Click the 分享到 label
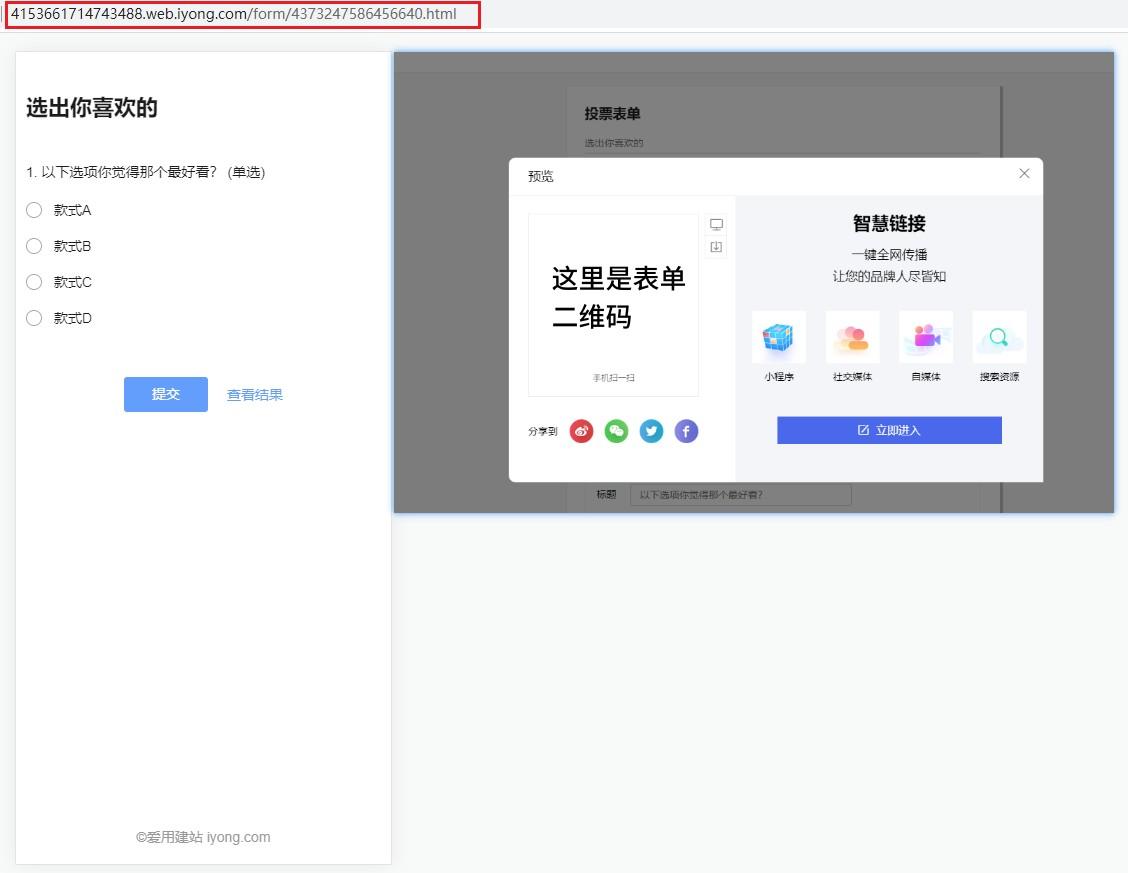The height and width of the screenshot is (873, 1128). coord(542,431)
